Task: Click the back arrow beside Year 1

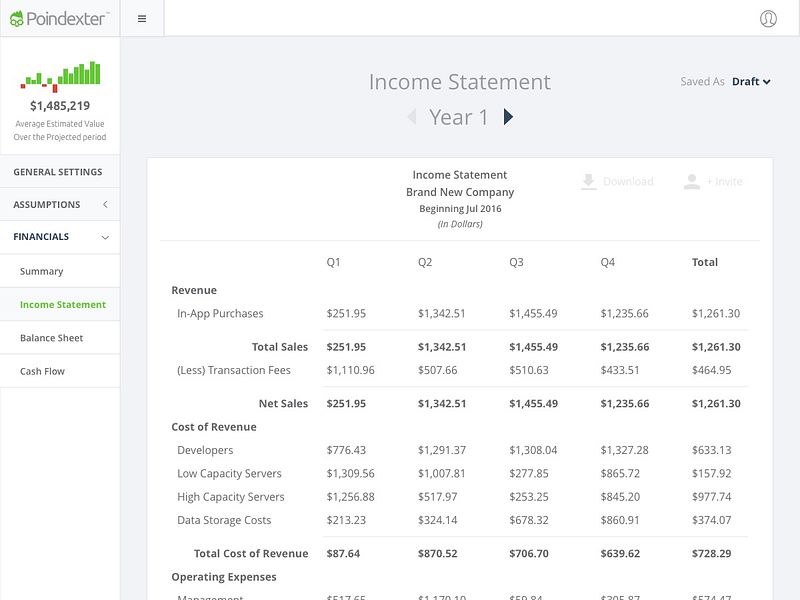Action: pos(412,116)
